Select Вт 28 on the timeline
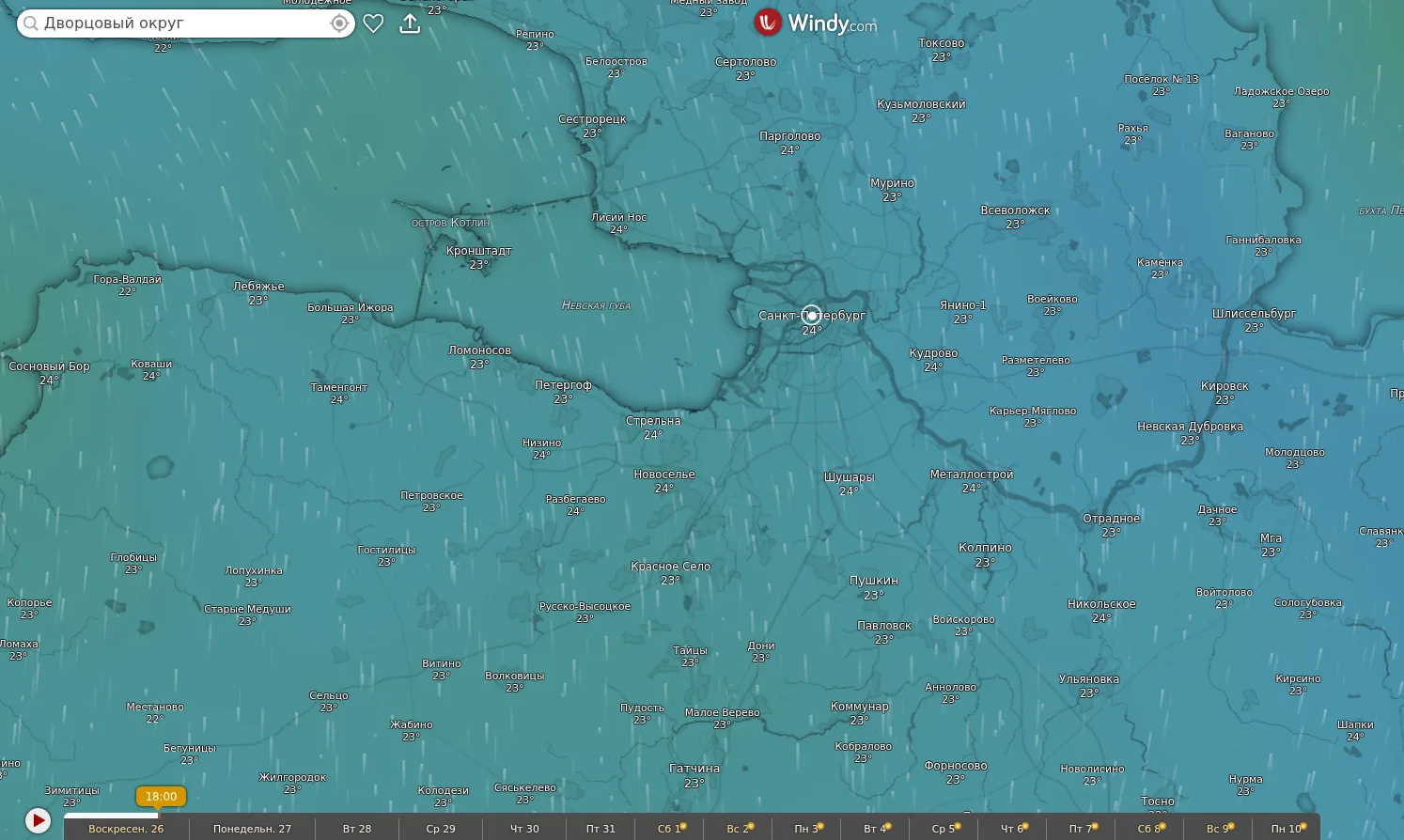This screenshot has width=1404, height=840. click(357, 829)
